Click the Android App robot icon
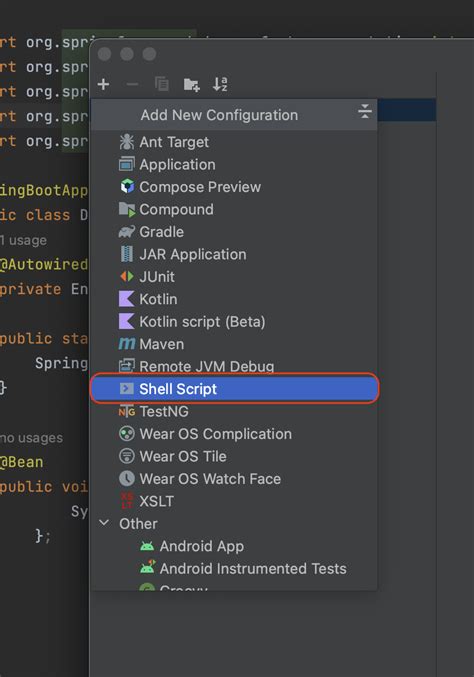This screenshot has width=474, height=677. click(x=147, y=546)
